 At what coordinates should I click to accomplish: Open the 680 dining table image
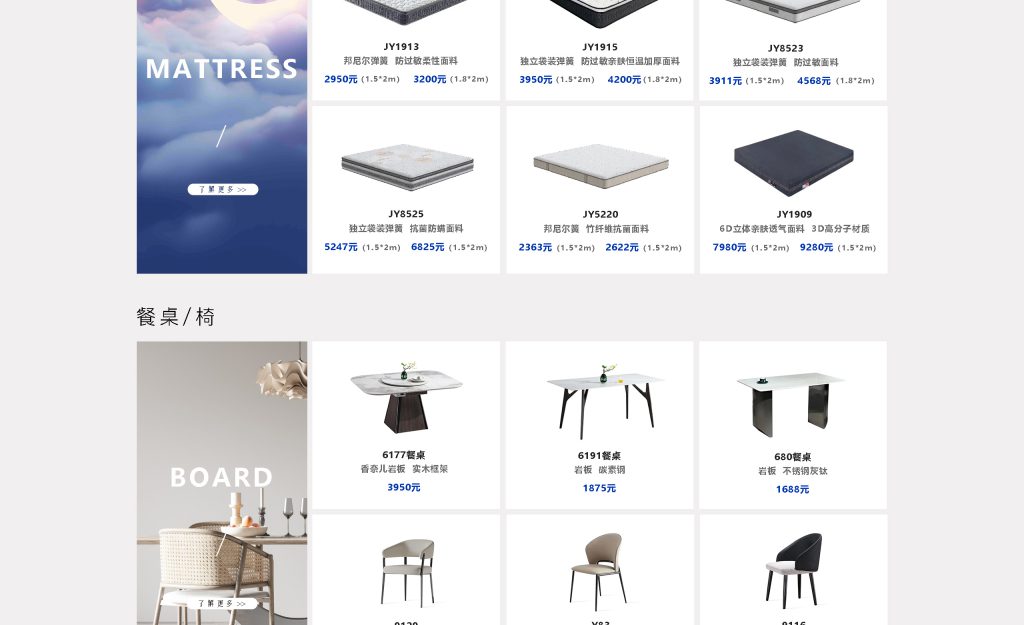tap(791, 405)
